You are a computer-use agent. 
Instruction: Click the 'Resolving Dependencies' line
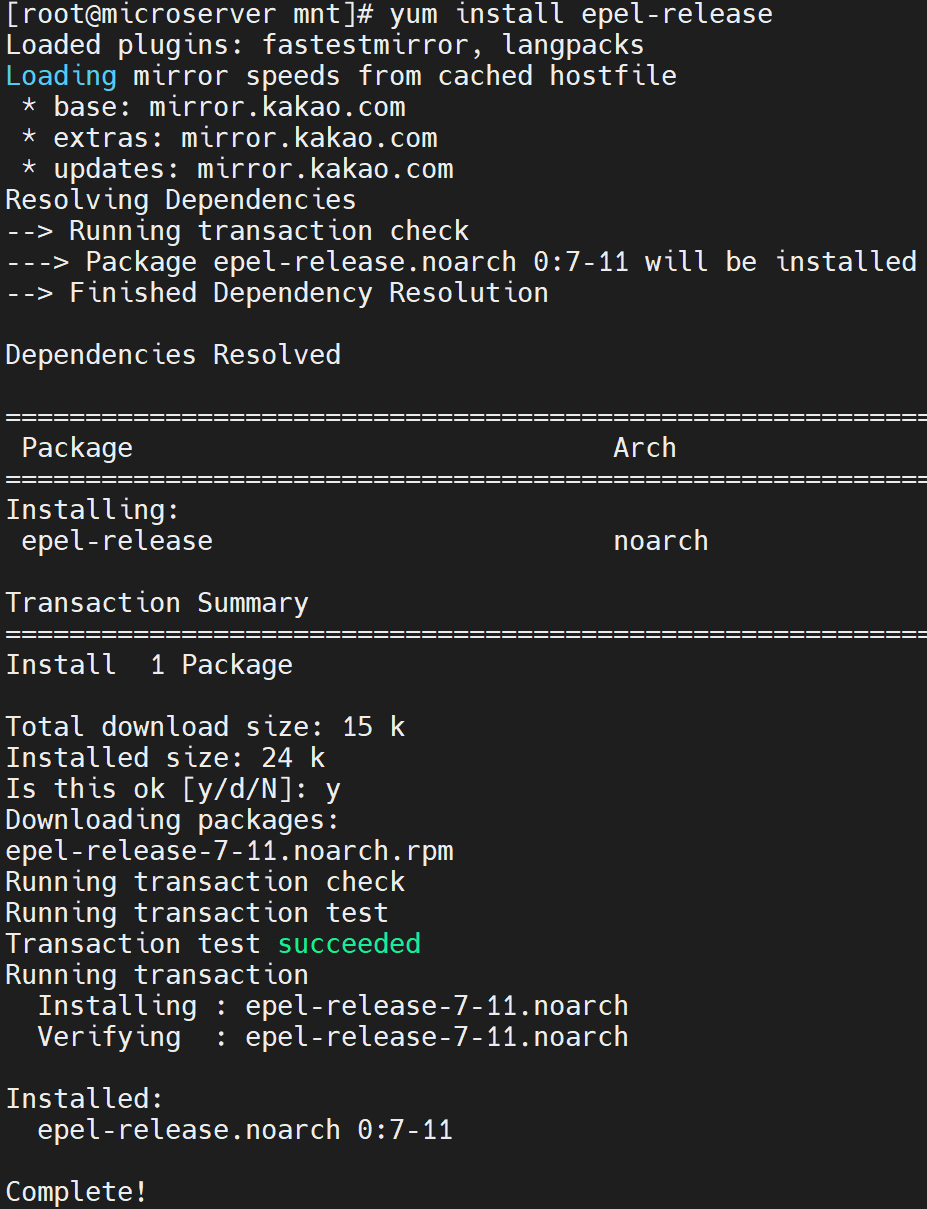181,200
